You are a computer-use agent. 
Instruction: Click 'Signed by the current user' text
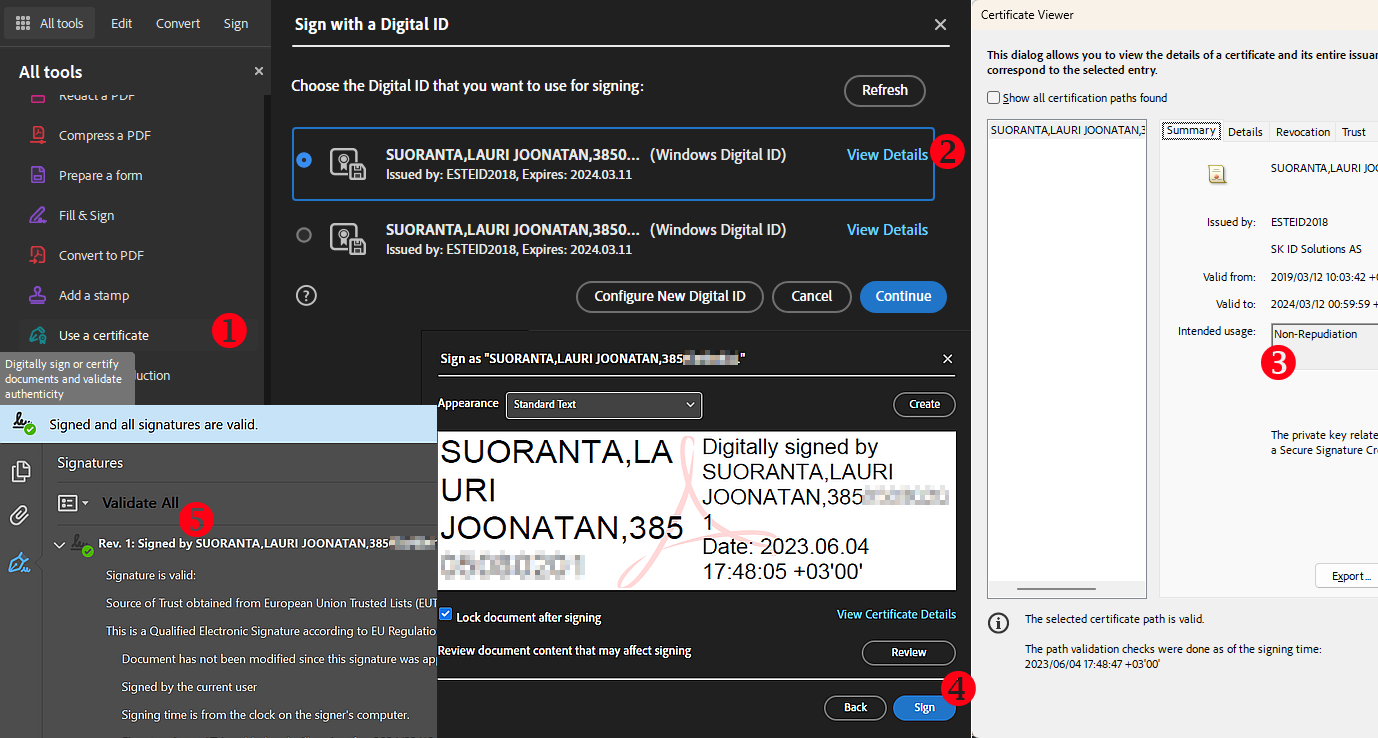coord(189,687)
